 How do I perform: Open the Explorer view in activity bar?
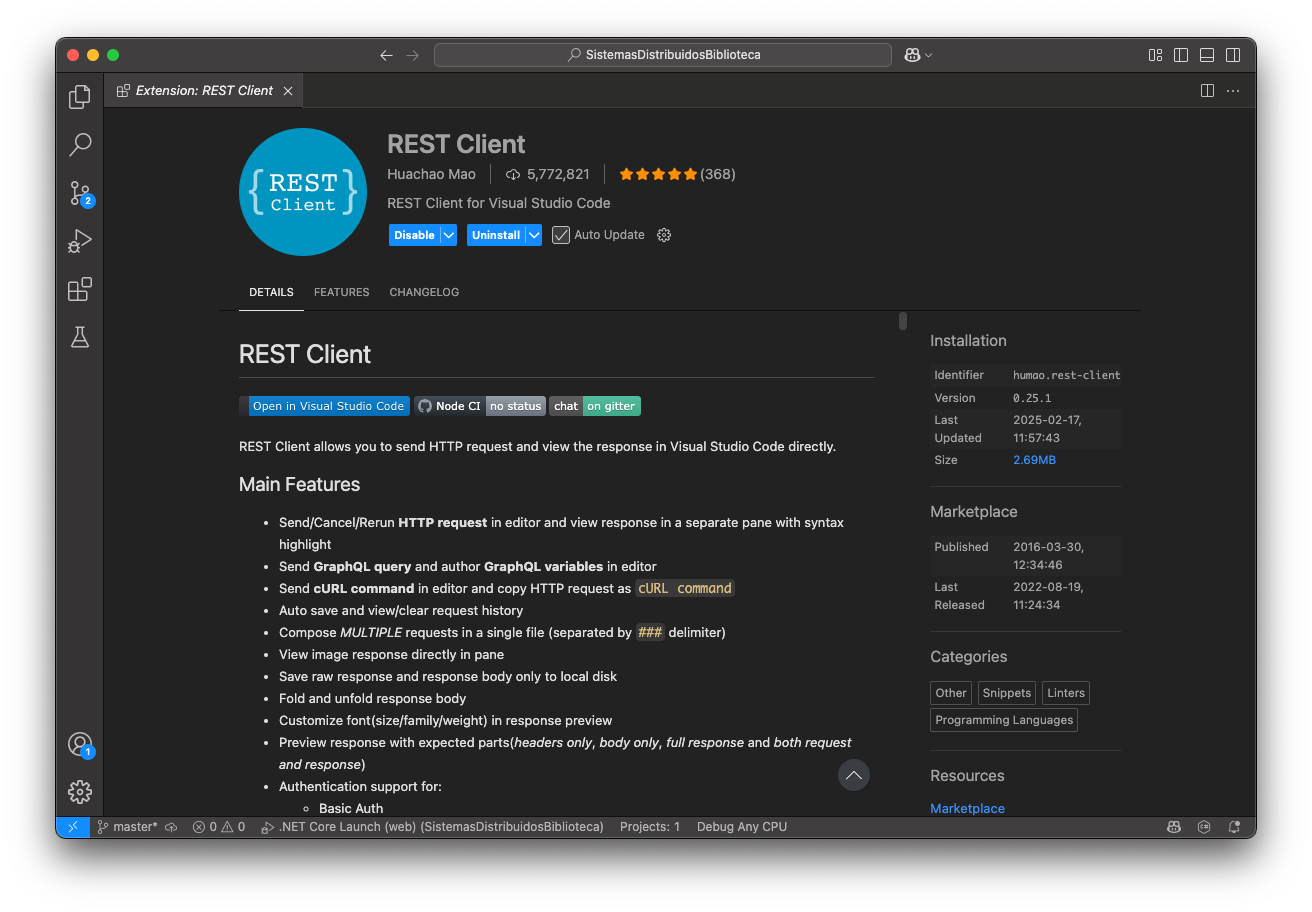80,97
